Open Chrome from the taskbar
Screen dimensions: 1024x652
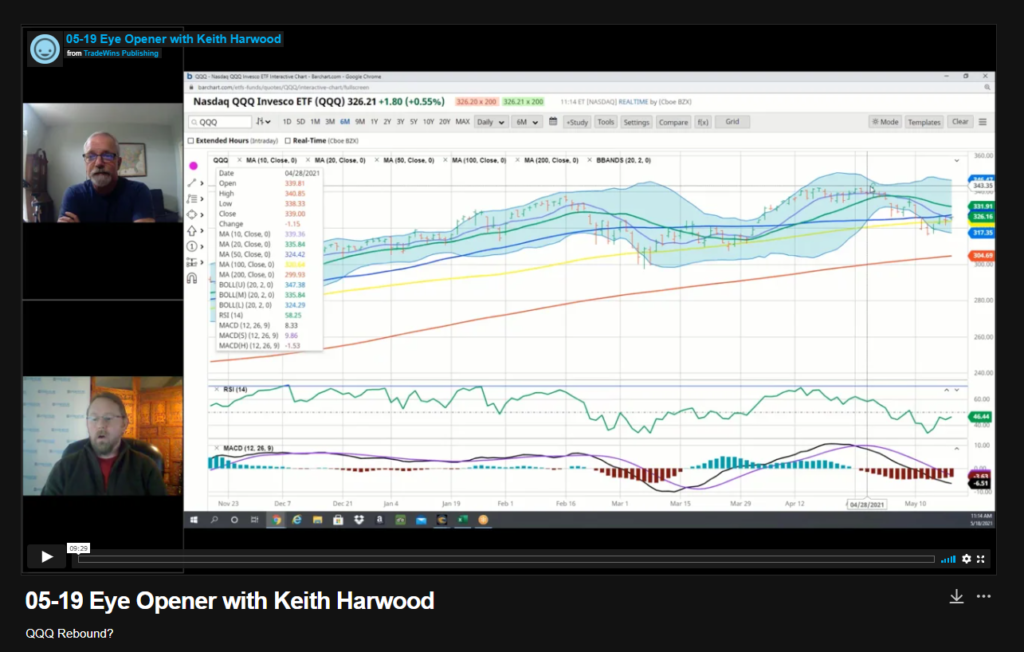coord(276,520)
